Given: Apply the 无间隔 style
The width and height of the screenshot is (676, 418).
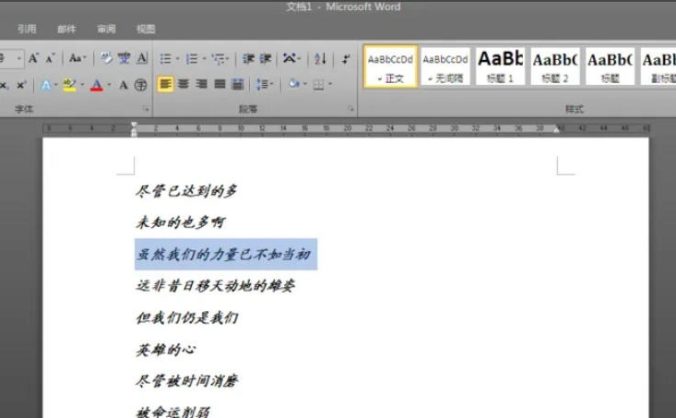Looking at the screenshot, I should click(x=445, y=66).
